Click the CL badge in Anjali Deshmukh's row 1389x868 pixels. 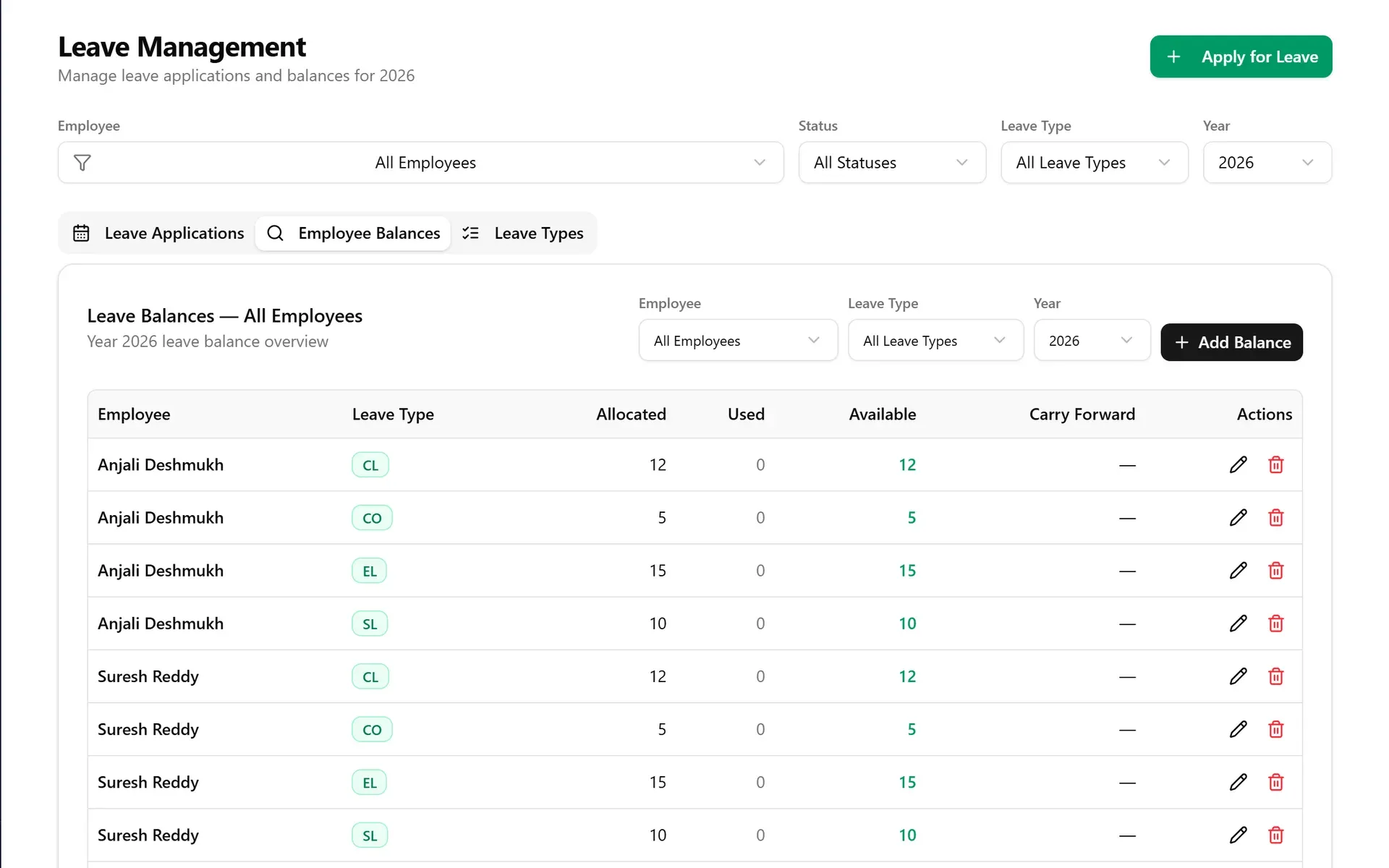click(370, 464)
